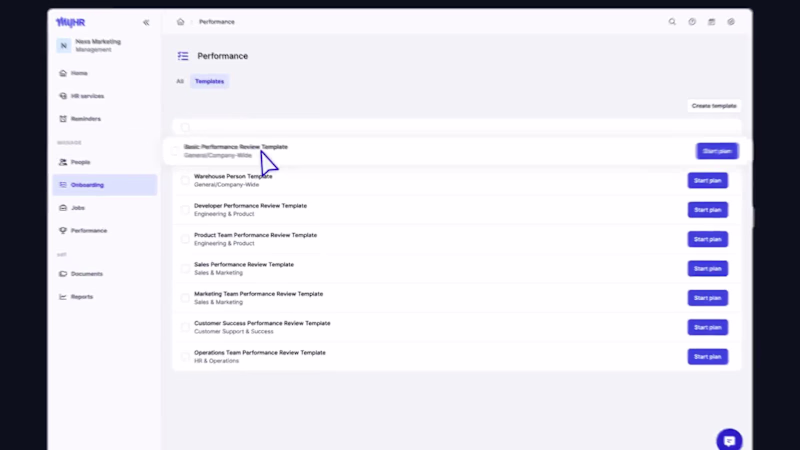Select the Performance trophy icon in sidebar
800x450 pixels.
pos(63,231)
